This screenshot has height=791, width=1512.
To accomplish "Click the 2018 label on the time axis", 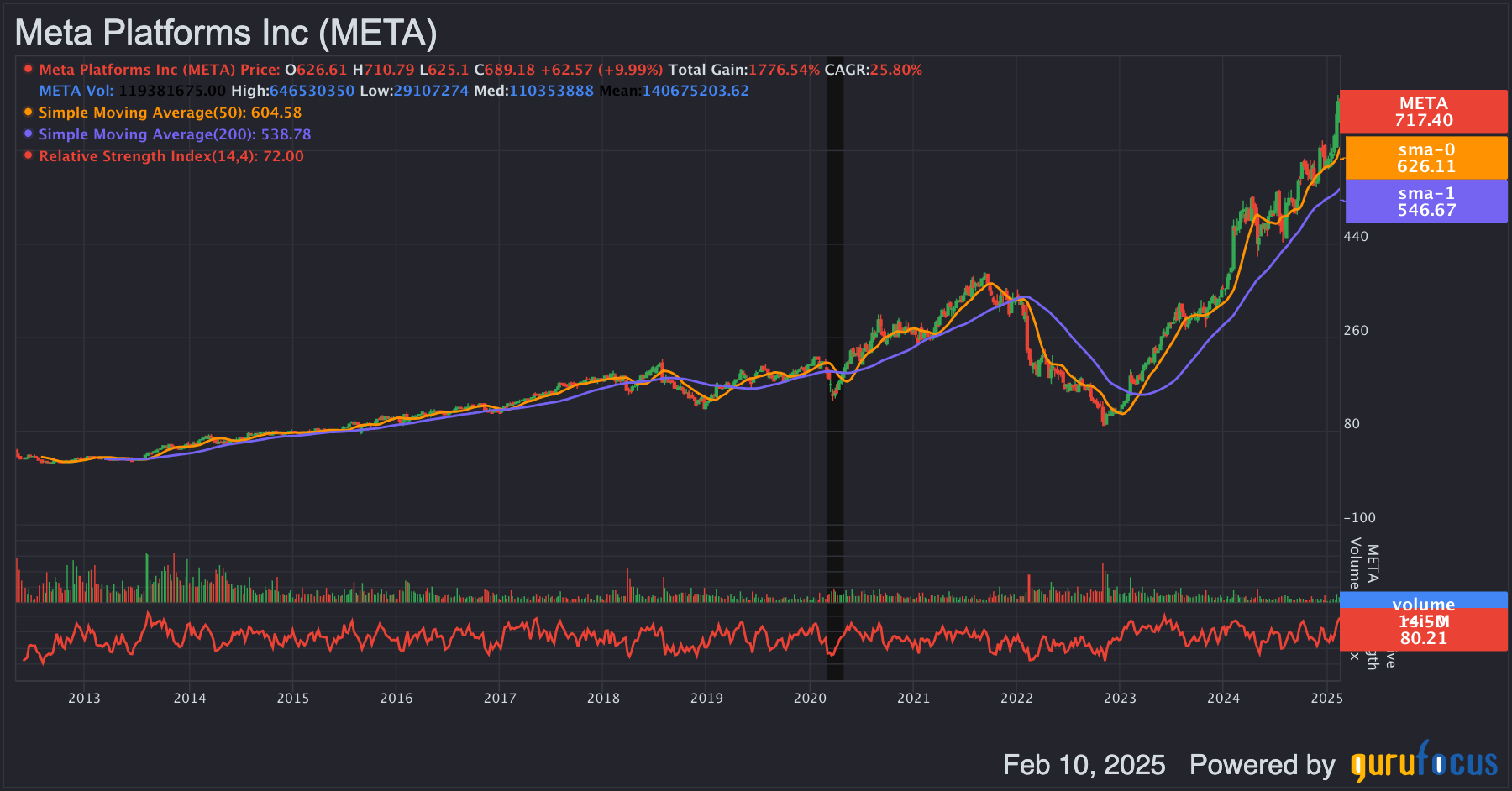I will [603, 699].
